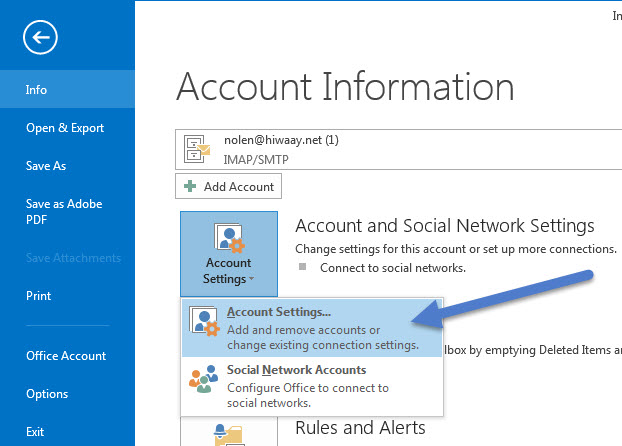This screenshot has height=446, width=622.
Task: Open the Open & Export page
Action: (x=65, y=128)
